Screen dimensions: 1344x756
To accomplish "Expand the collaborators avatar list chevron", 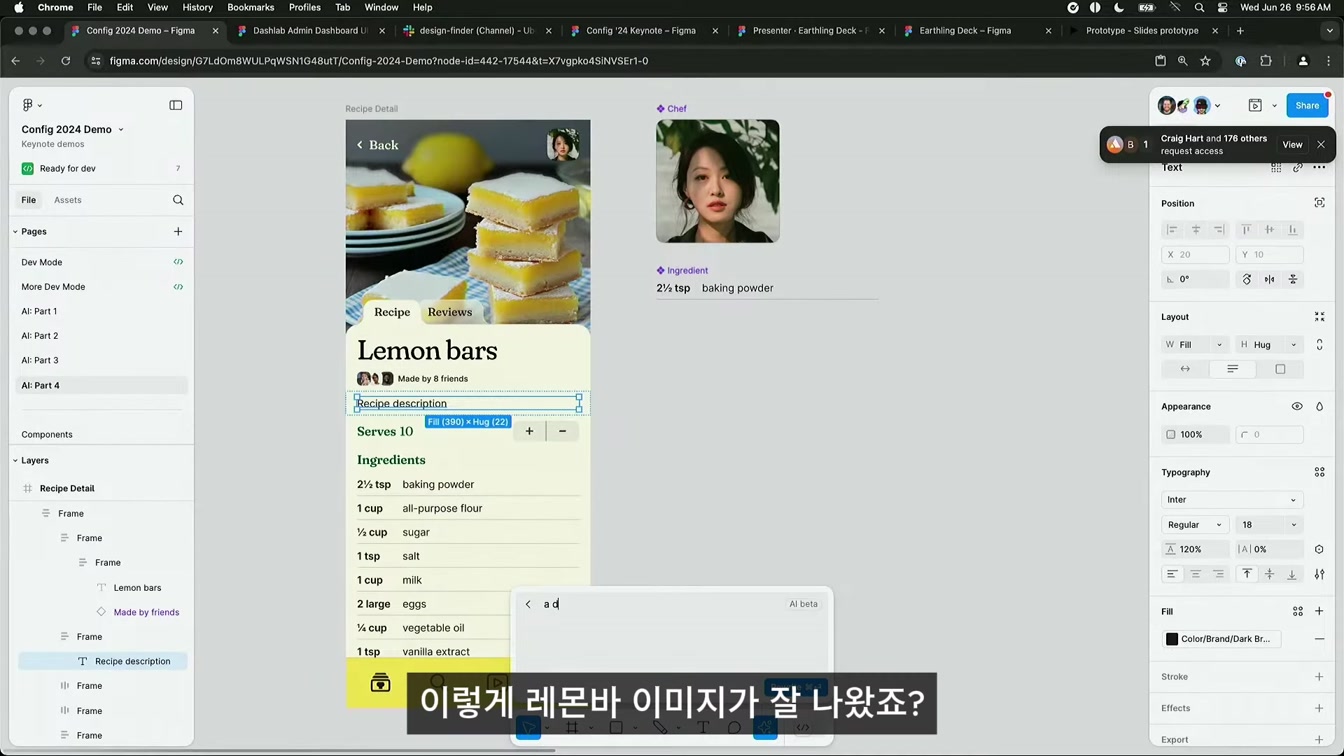I will pos(1217,105).
